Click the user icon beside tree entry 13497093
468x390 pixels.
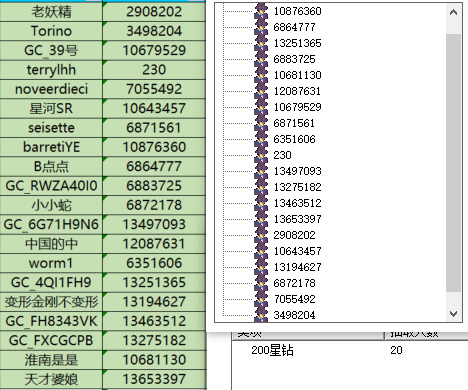pyautogui.click(x=261, y=171)
